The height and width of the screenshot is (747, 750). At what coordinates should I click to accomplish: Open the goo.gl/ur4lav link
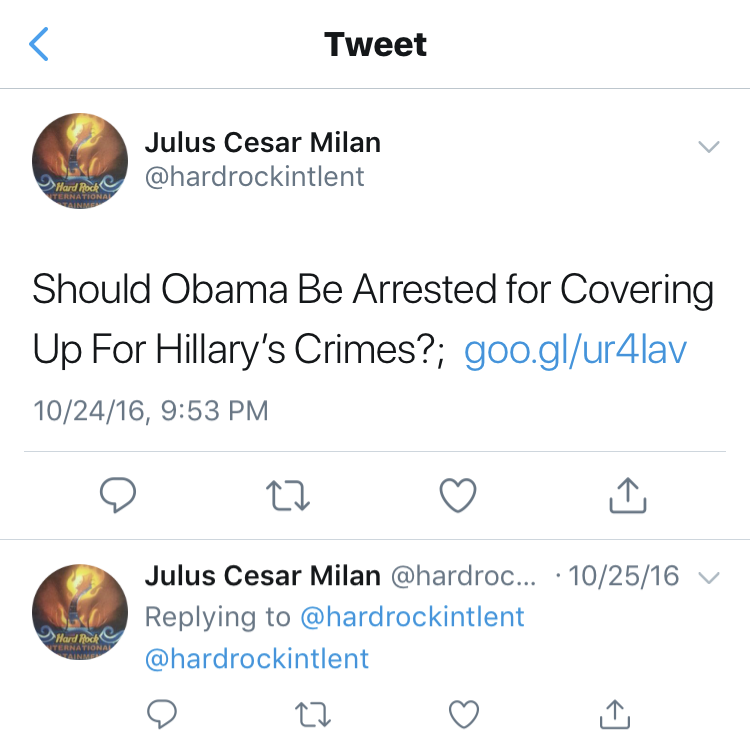pyautogui.click(x=575, y=350)
